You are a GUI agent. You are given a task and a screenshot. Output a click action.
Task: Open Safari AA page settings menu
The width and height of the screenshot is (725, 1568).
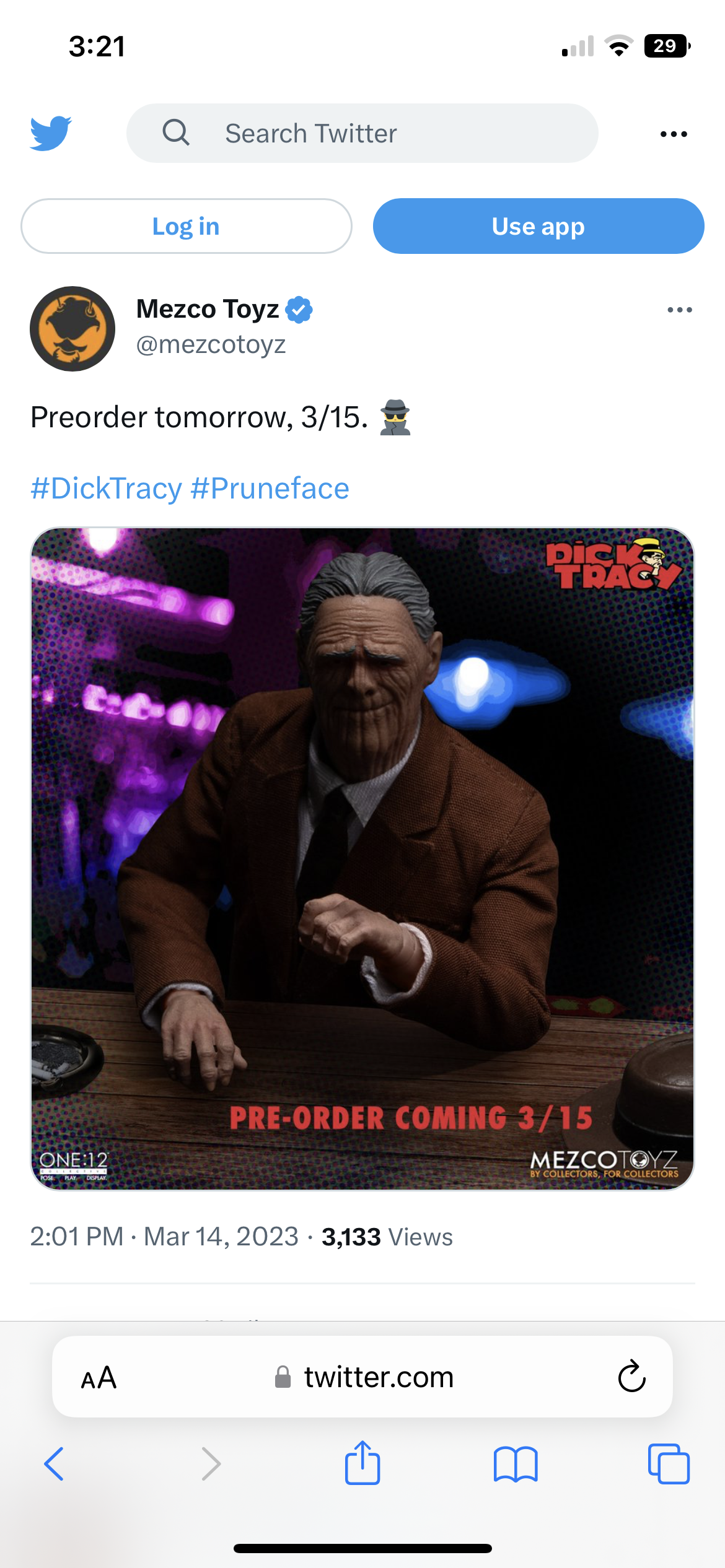pos(99,1377)
